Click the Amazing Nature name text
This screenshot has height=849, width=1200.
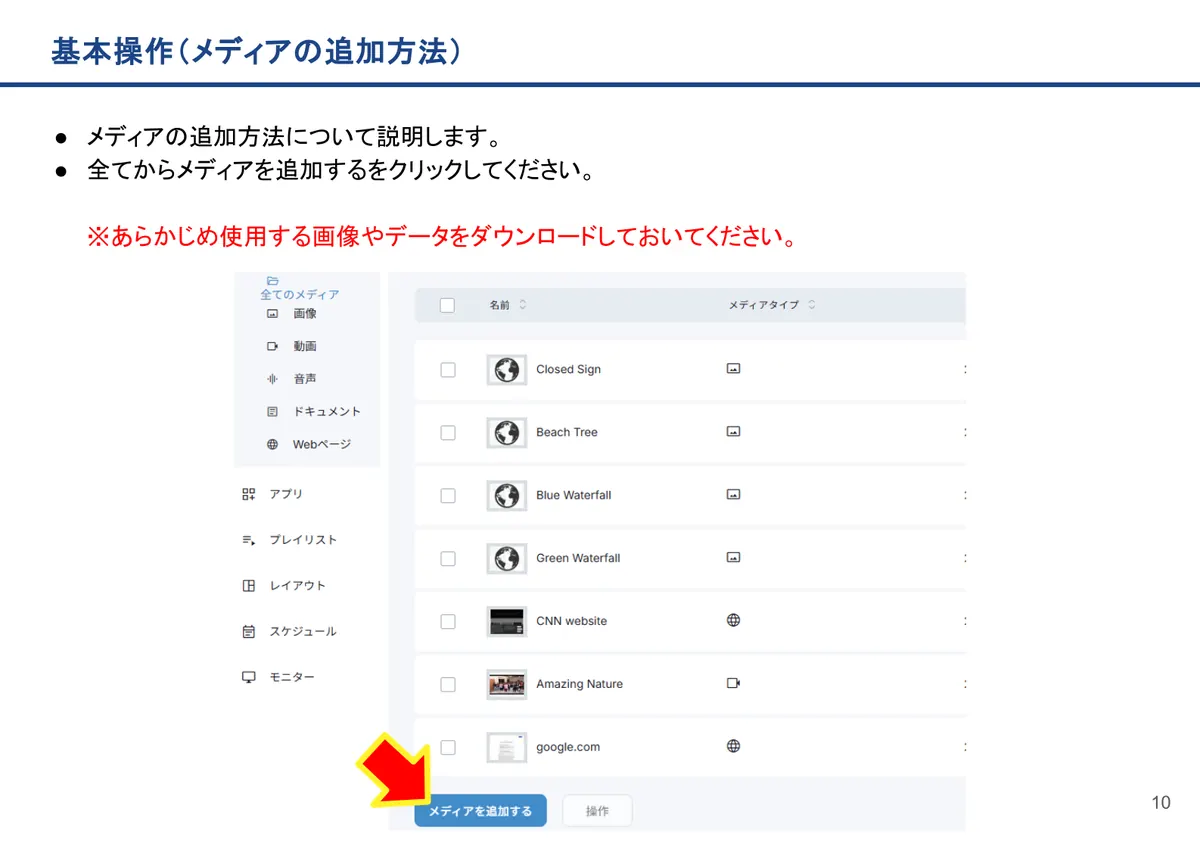tap(579, 684)
